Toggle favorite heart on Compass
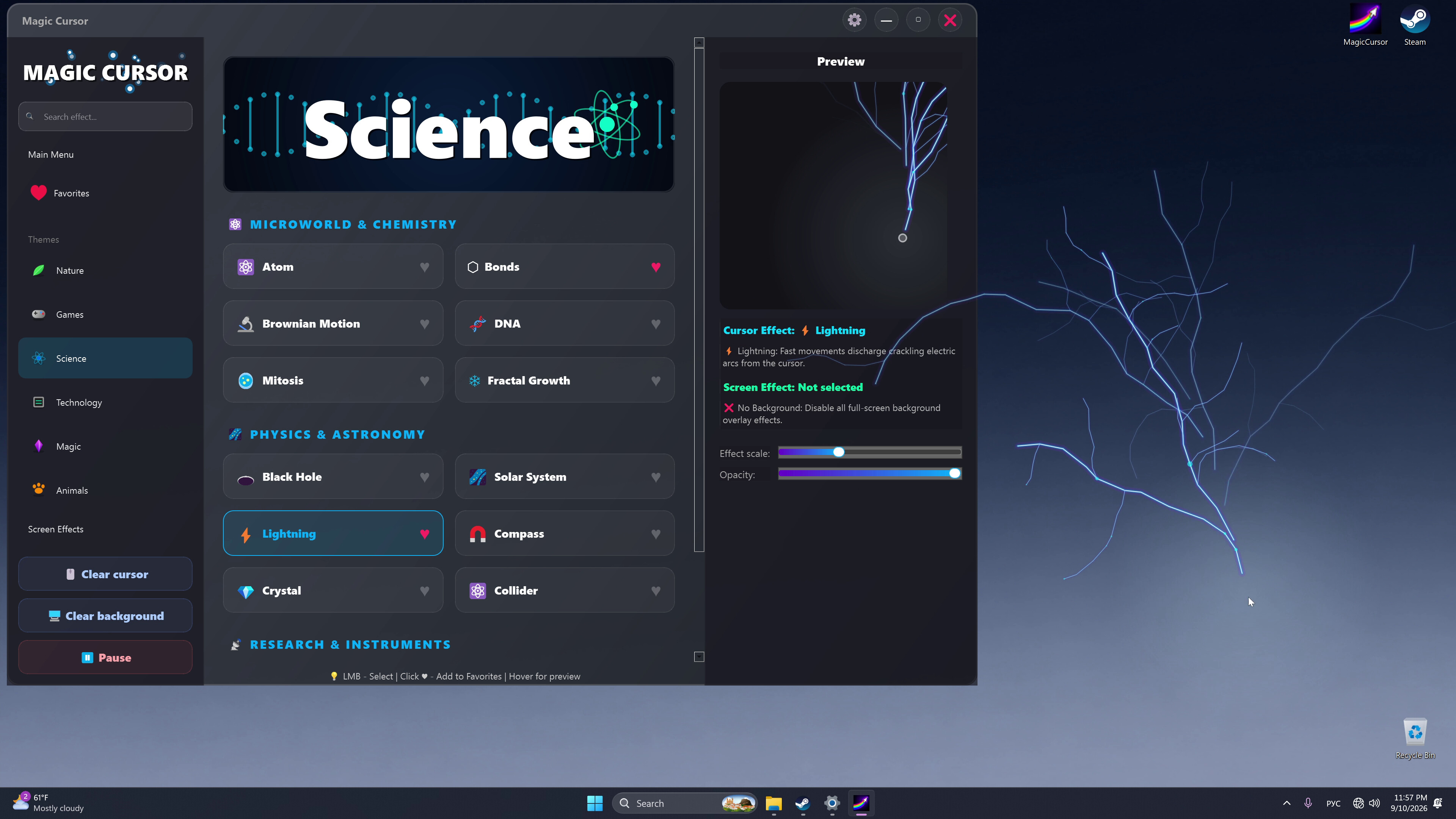 point(656,534)
